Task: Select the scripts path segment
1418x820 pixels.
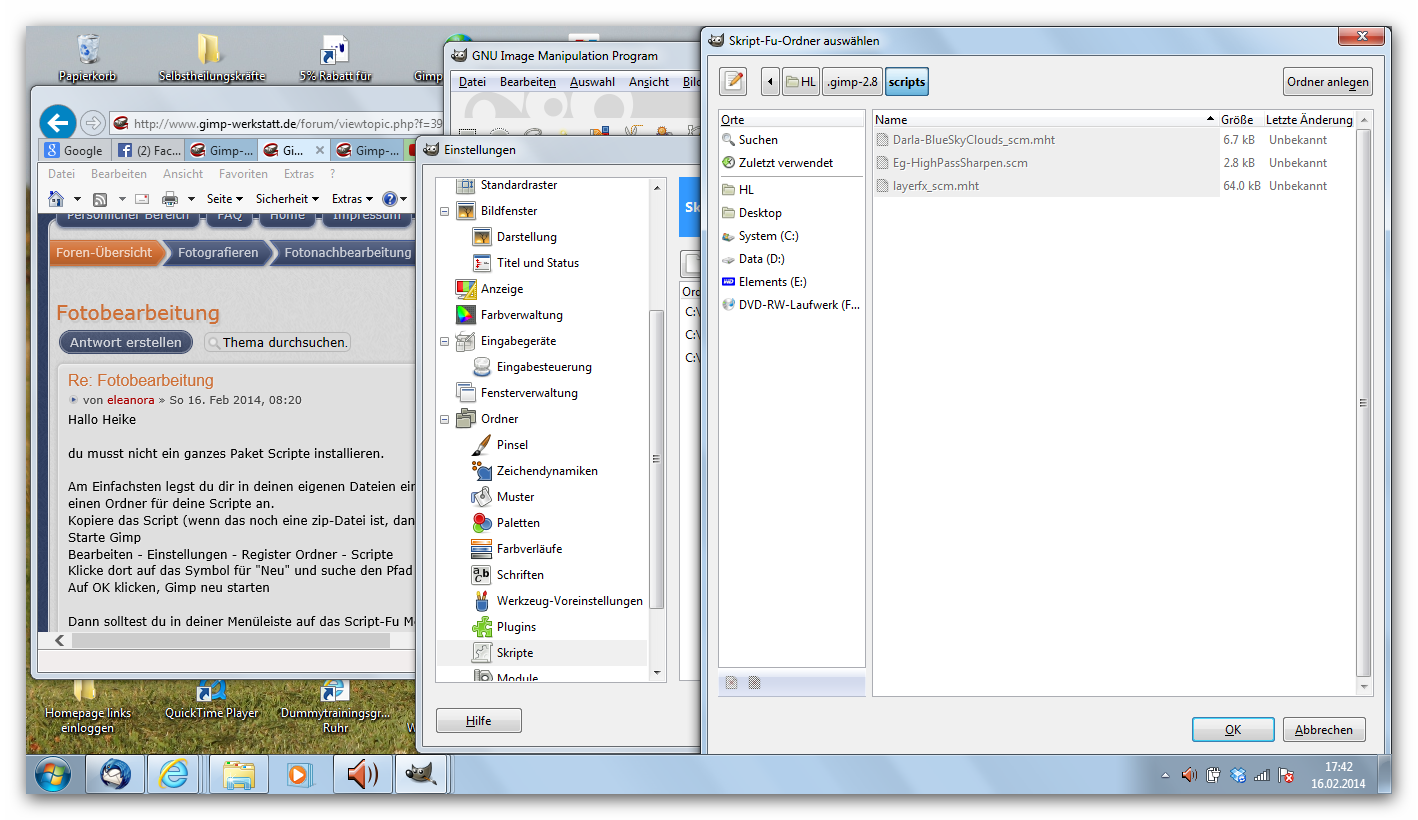Action: pos(907,82)
